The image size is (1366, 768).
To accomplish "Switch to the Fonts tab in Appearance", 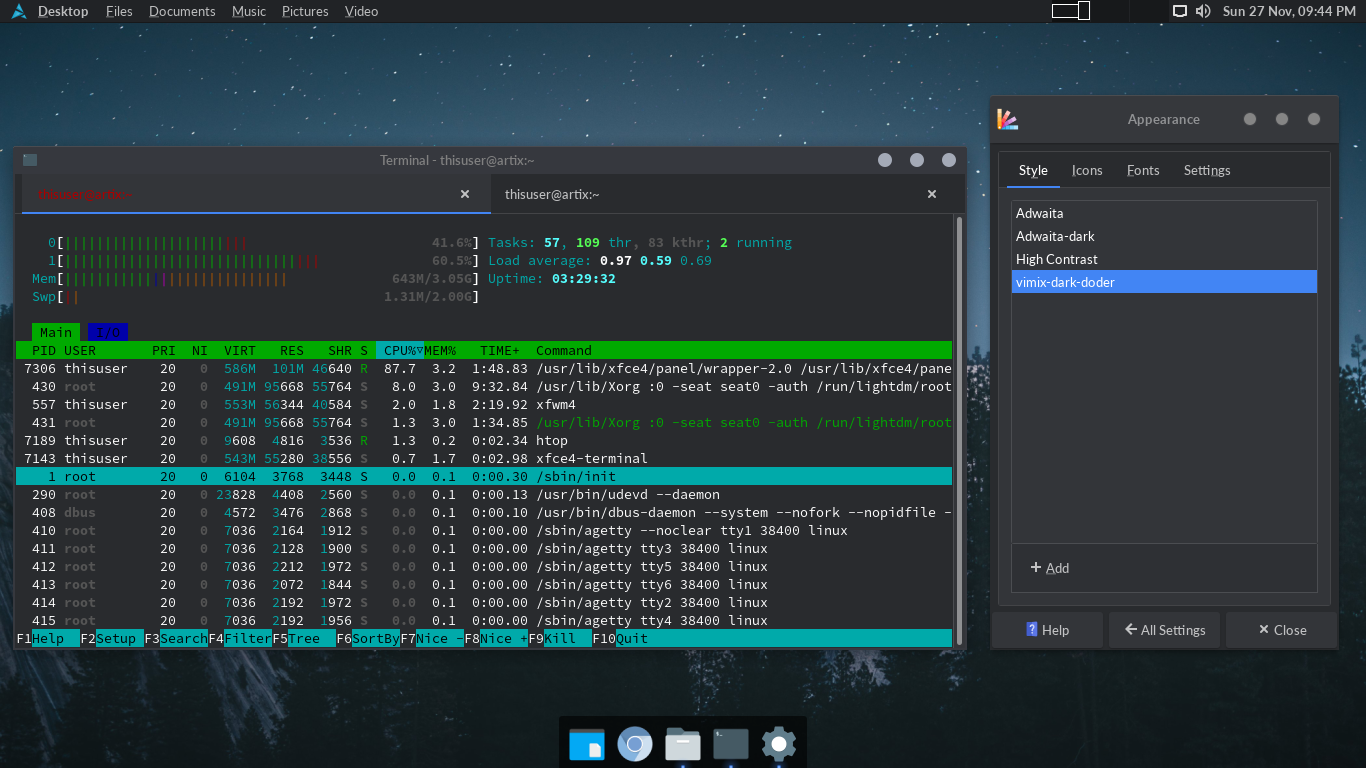I will [x=1143, y=170].
